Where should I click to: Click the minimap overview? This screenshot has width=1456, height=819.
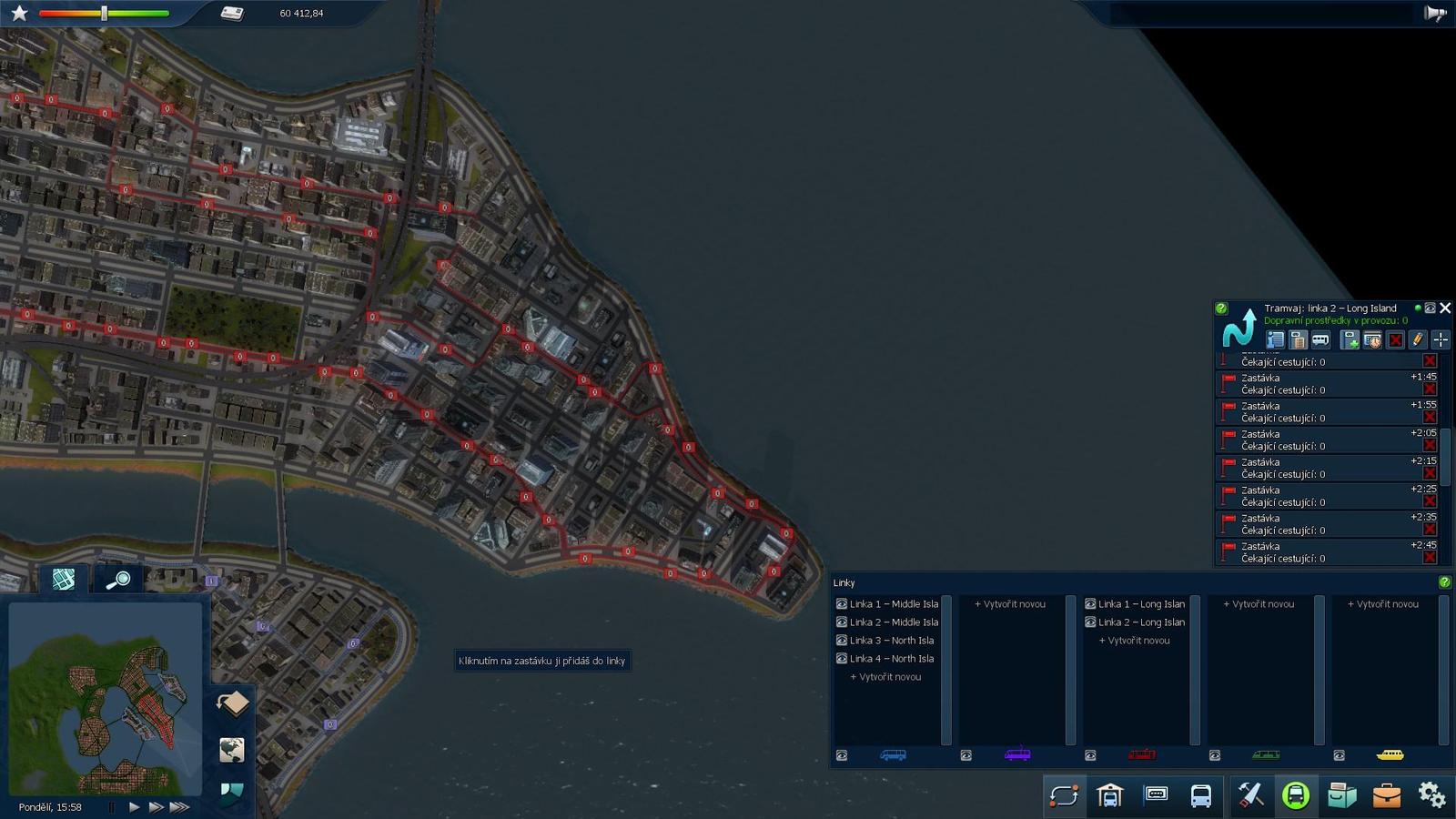[x=105, y=696]
